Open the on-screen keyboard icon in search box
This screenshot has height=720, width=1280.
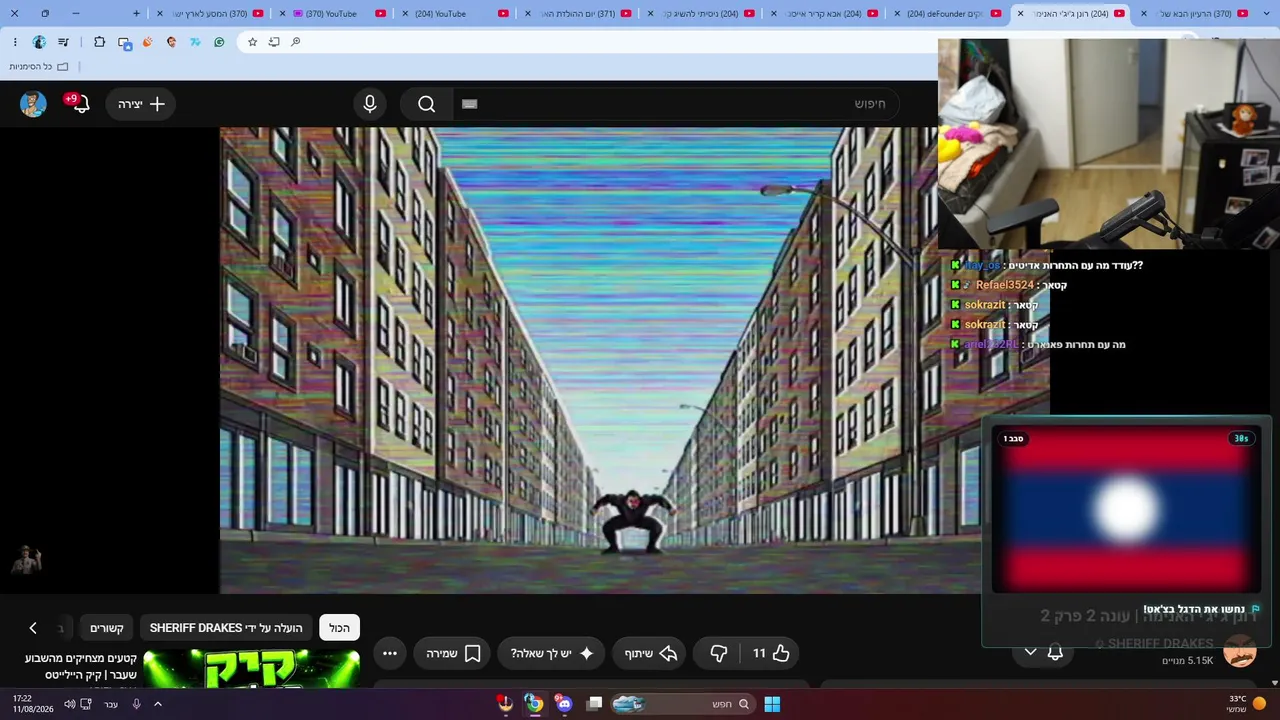click(470, 104)
